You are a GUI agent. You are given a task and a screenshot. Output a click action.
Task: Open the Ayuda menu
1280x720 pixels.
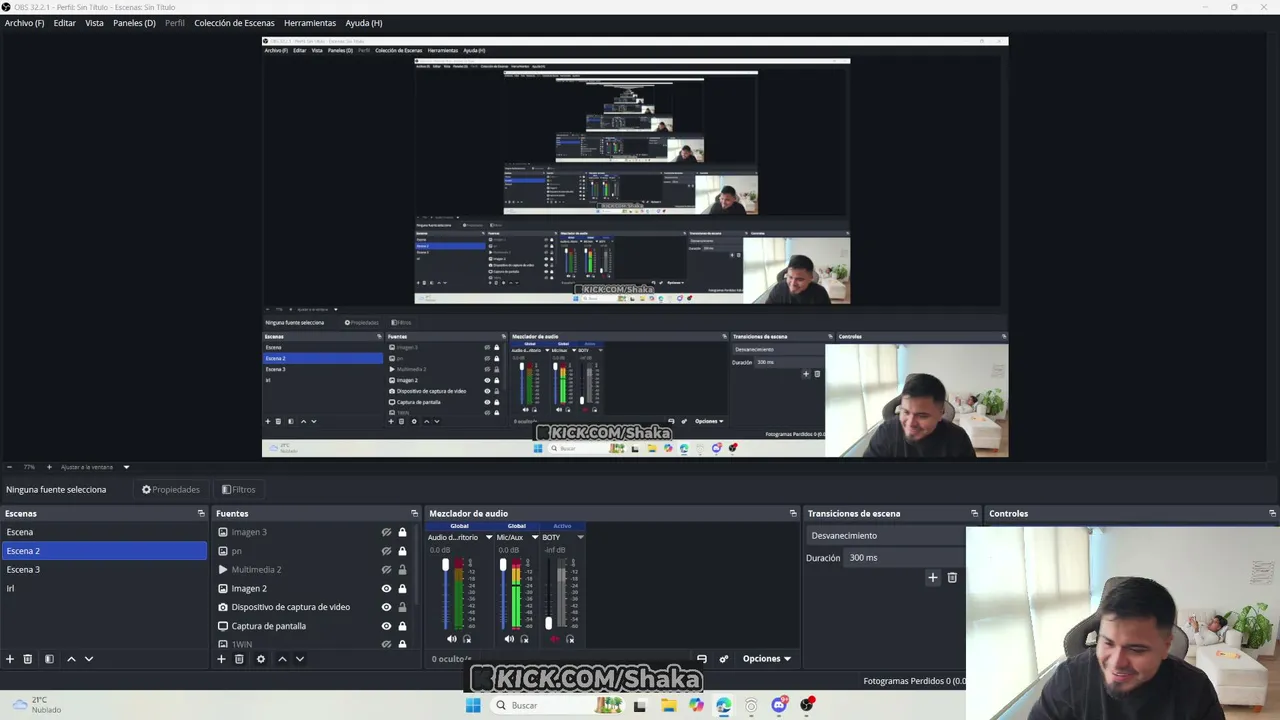(x=364, y=23)
